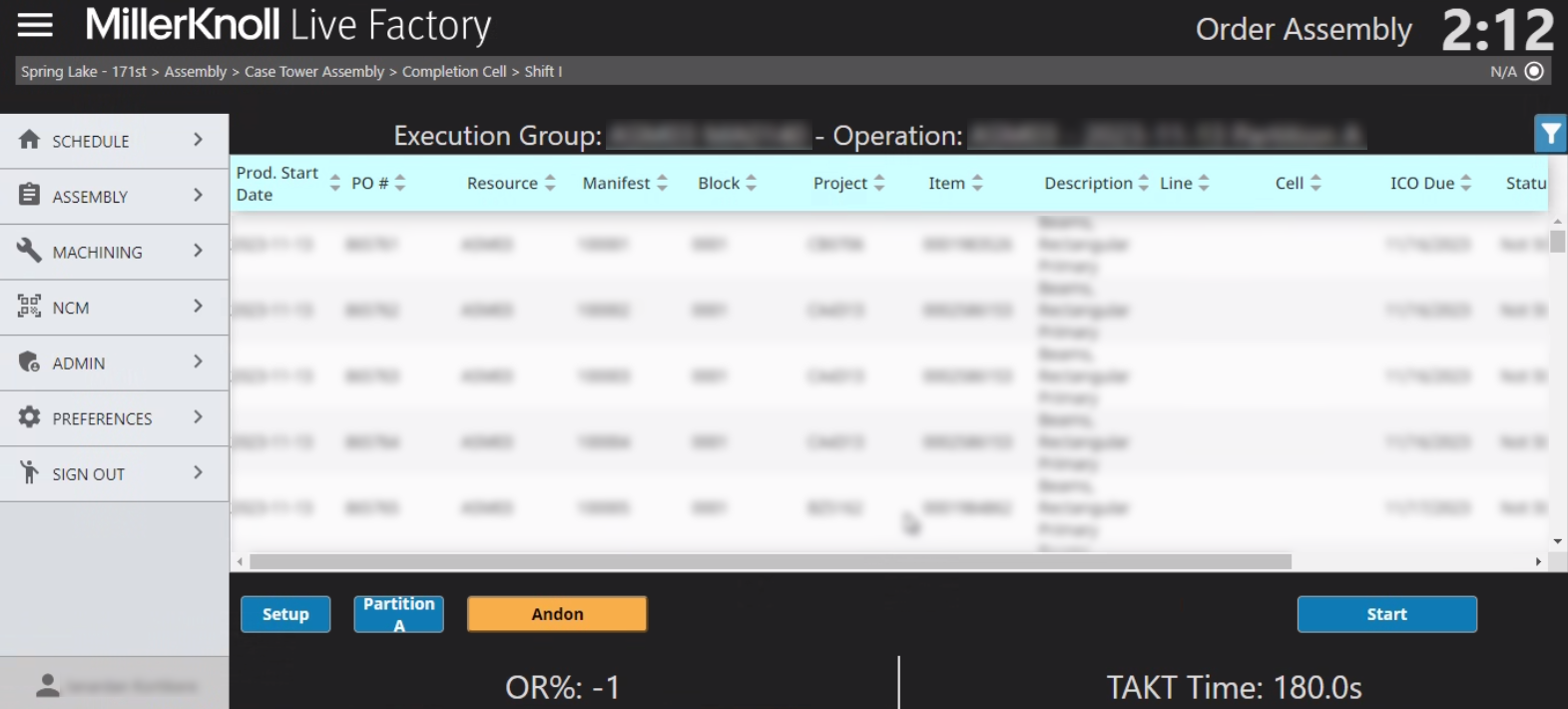
Task: Expand the Machining menu chevron
Action: pyautogui.click(x=198, y=251)
